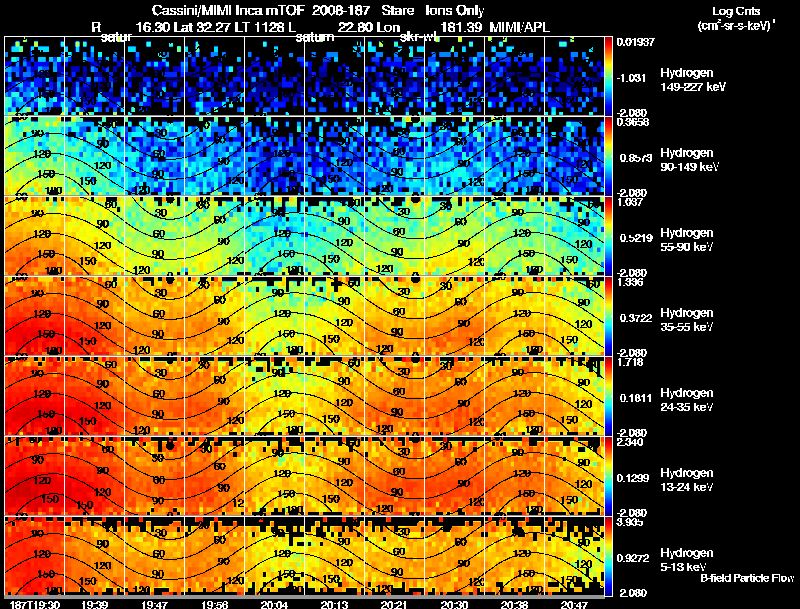Select the 'Hydrogen 149-227 keV' channel label

pos(693,80)
